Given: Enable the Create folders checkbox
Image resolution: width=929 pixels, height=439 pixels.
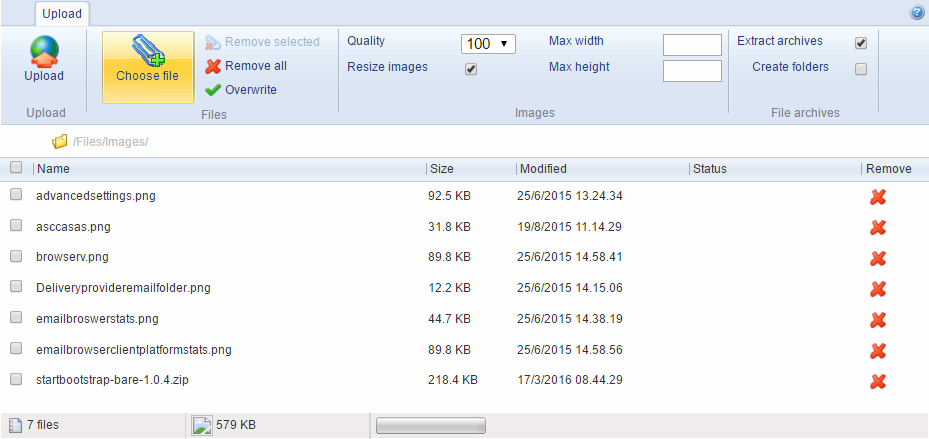Looking at the screenshot, I should coord(860,69).
